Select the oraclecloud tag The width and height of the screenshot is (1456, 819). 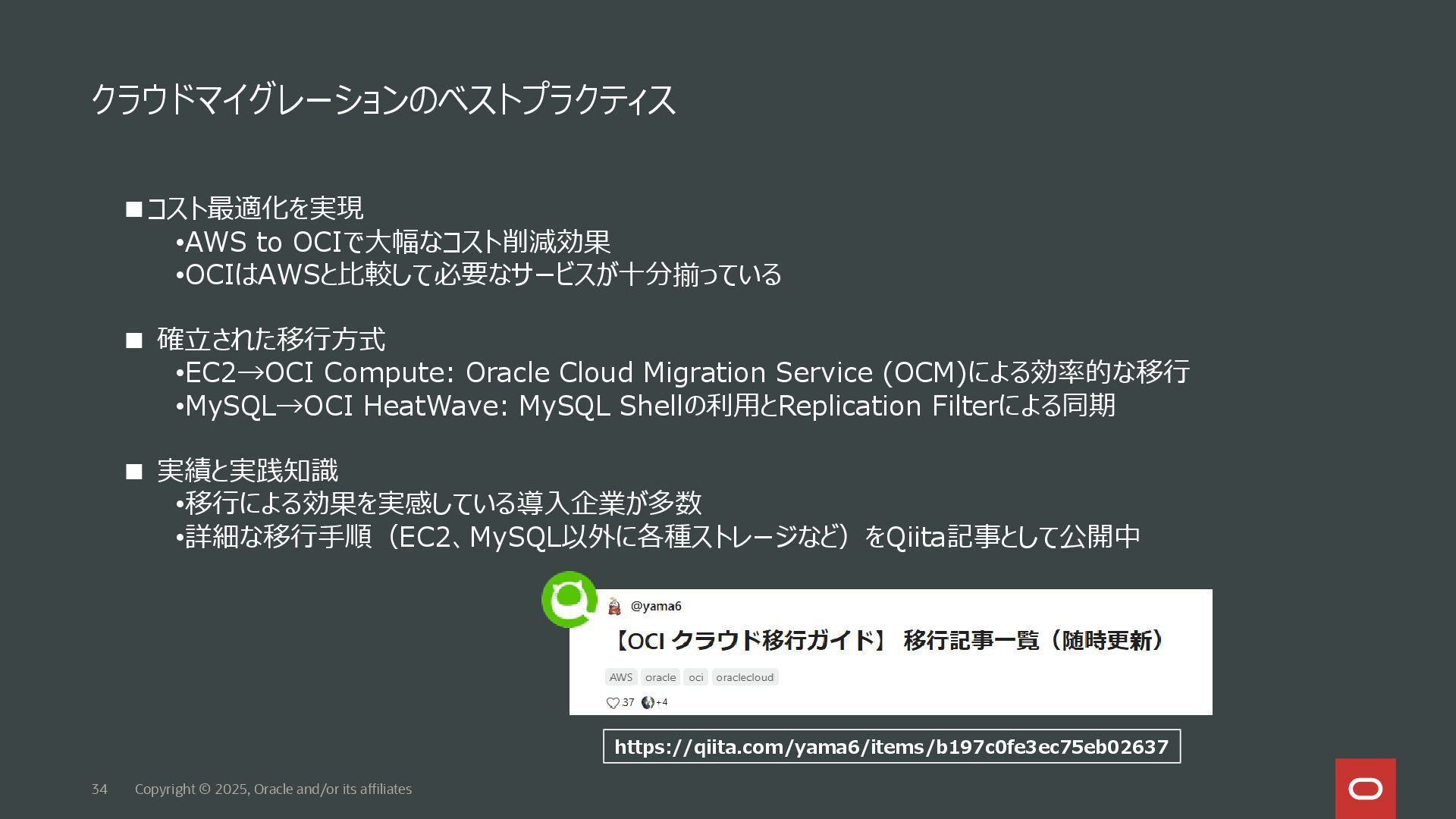[x=745, y=677]
